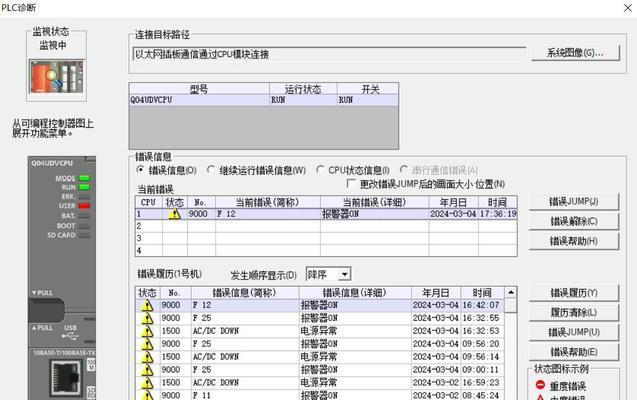Click the error history scroll up arrow

pyautogui.click(x=511, y=292)
